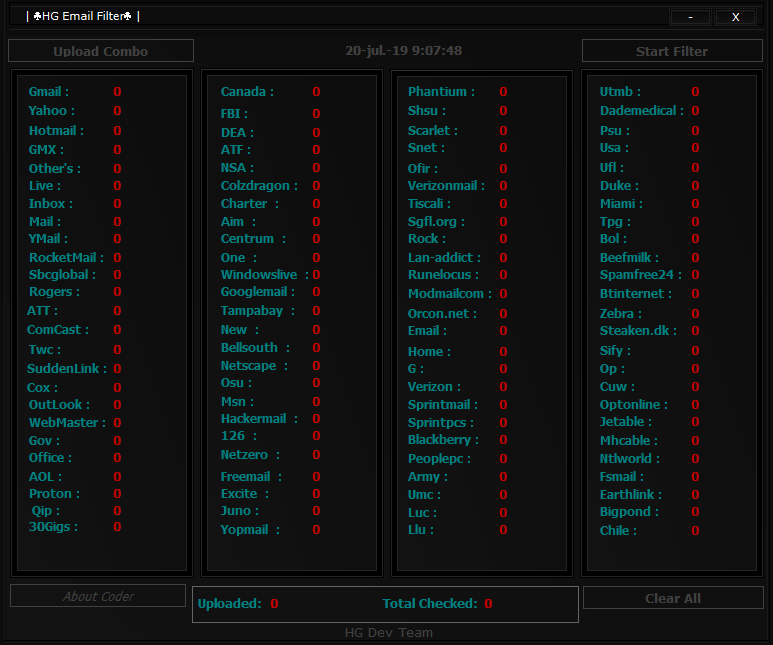Start the filter with Start Filter
The width and height of the screenshot is (773, 645).
pyautogui.click(x=672, y=51)
